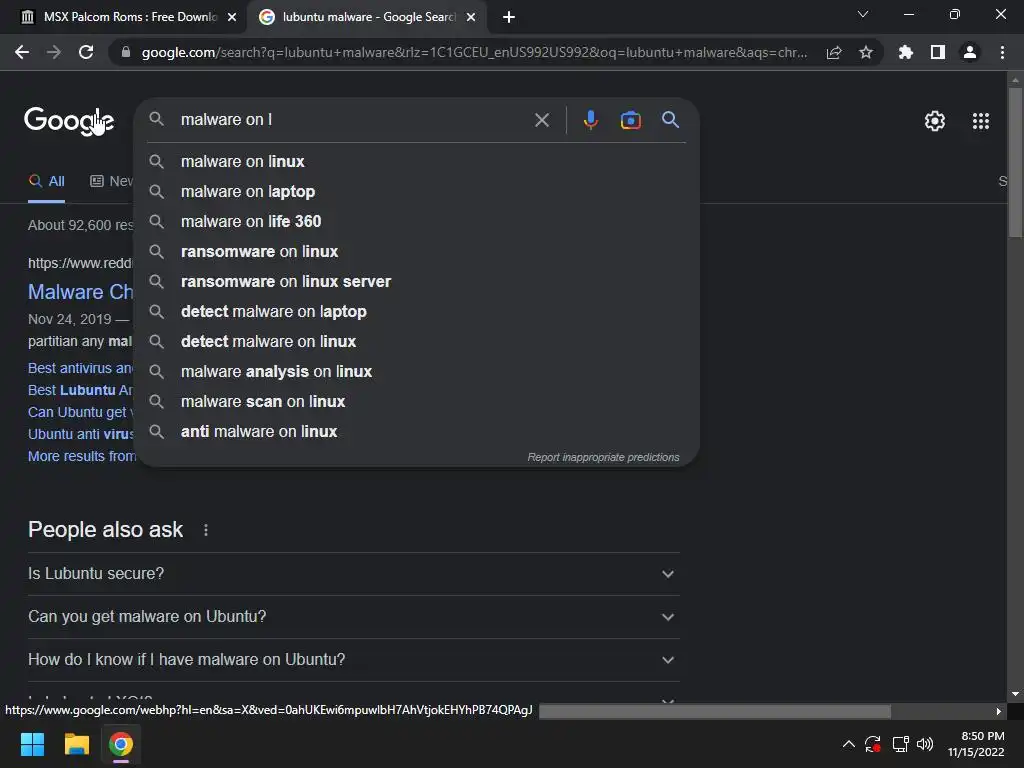This screenshot has height=768, width=1024.
Task: Switch to MSX Palcom Roms tab
Action: (124, 17)
